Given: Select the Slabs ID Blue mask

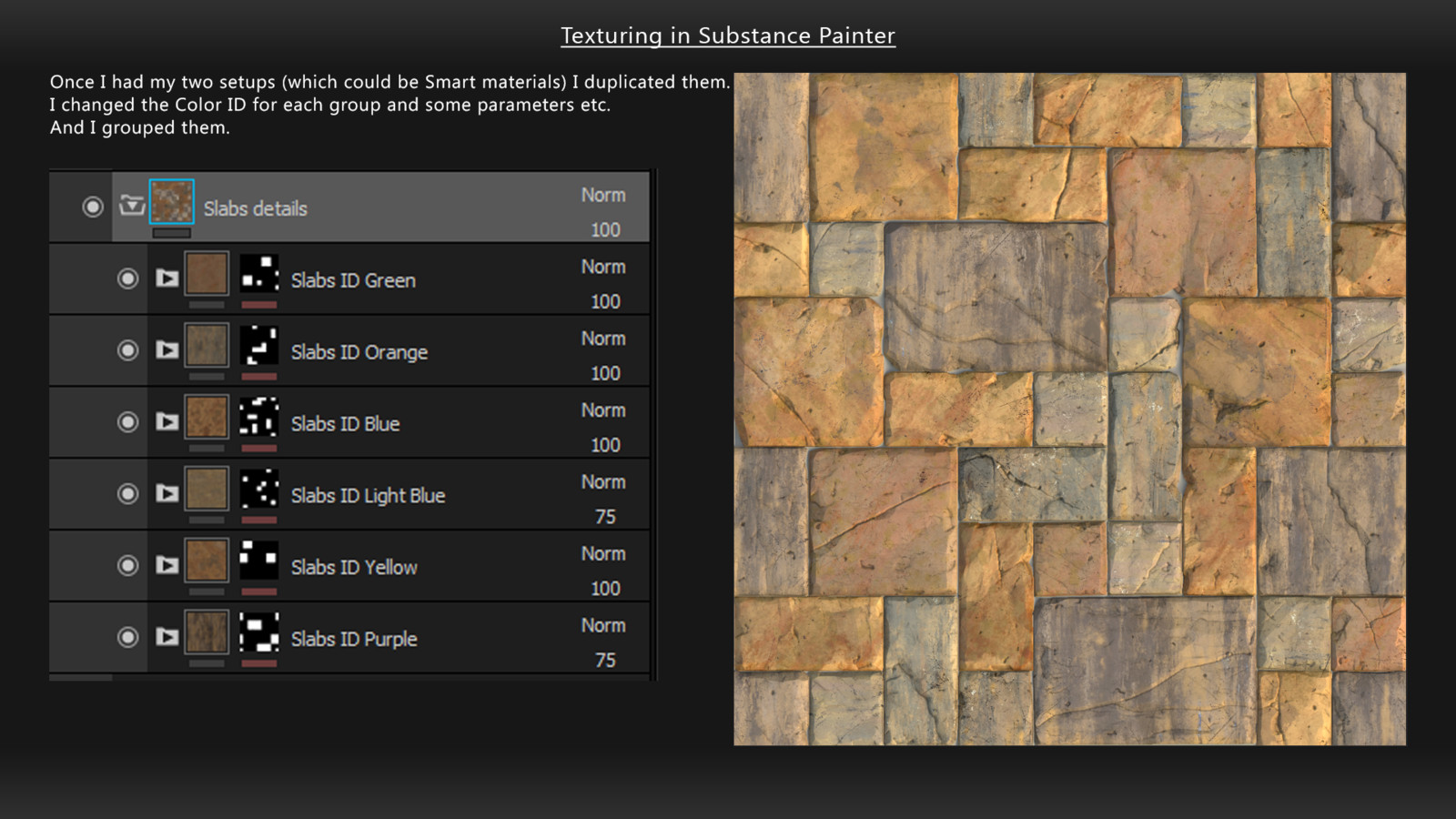Looking at the screenshot, I should click(x=259, y=418).
